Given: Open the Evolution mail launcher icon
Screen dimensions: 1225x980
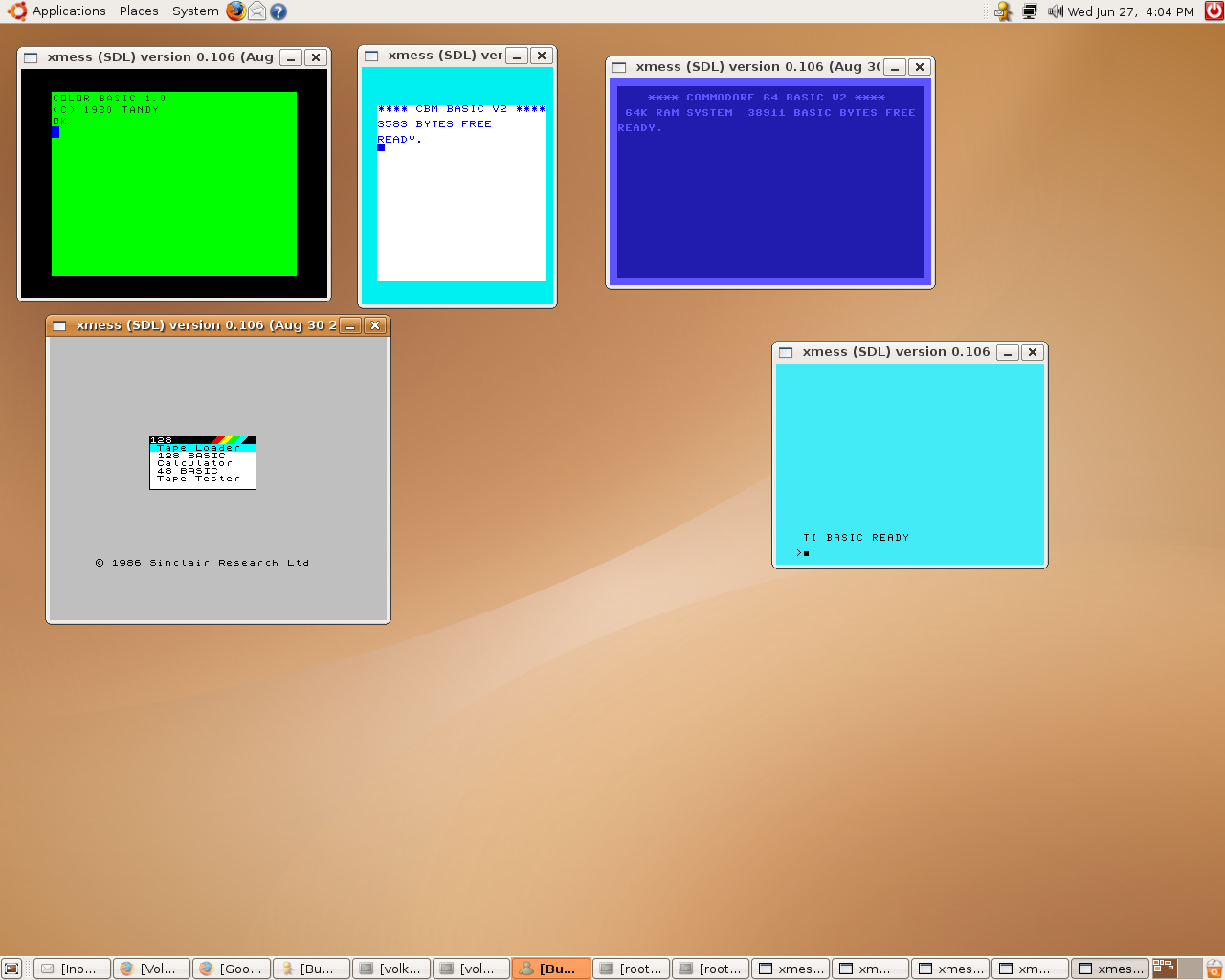Looking at the screenshot, I should (x=257, y=11).
